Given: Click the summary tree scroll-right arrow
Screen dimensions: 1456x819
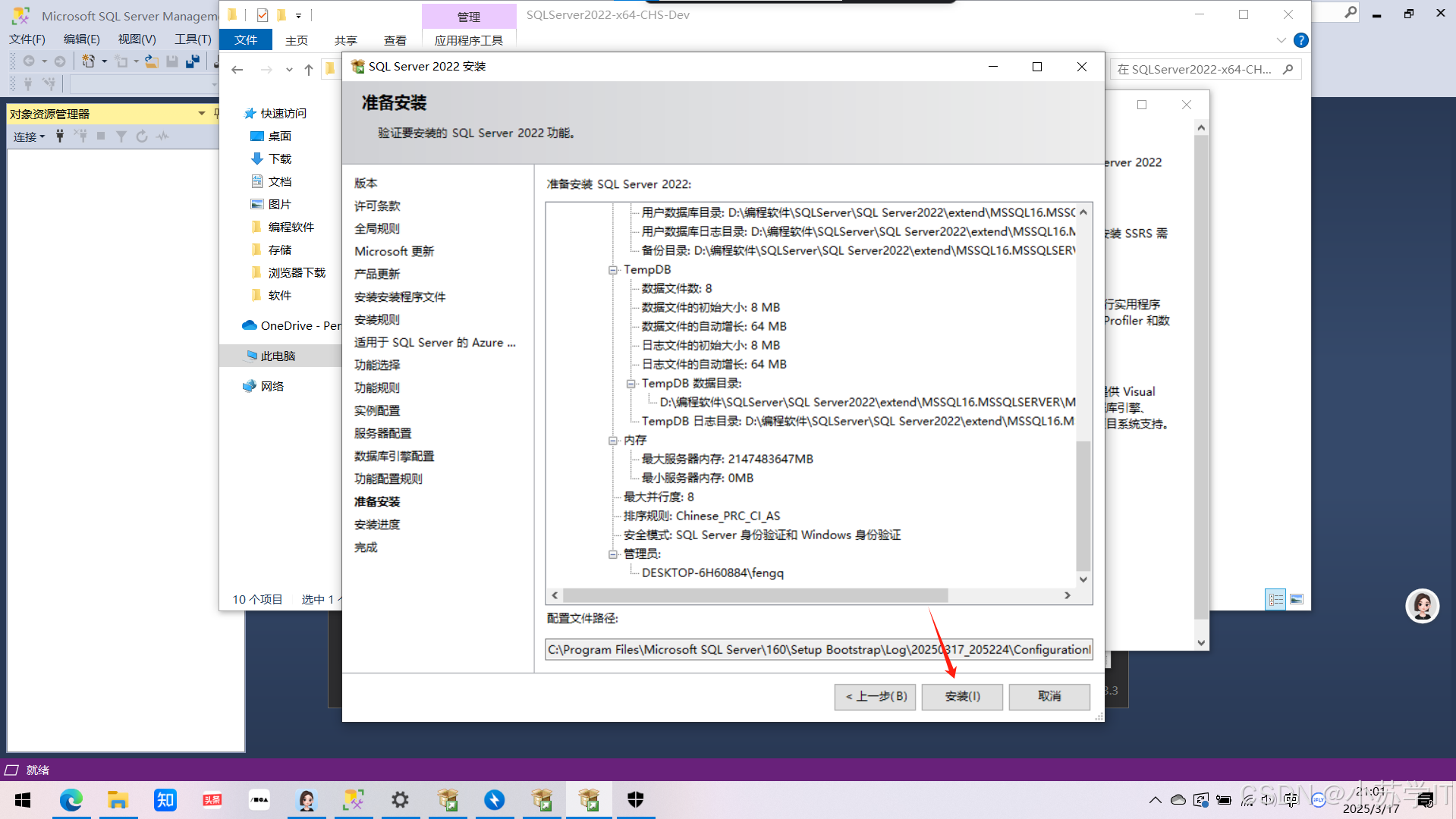Looking at the screenshot, I should (x=1068, y=595).
